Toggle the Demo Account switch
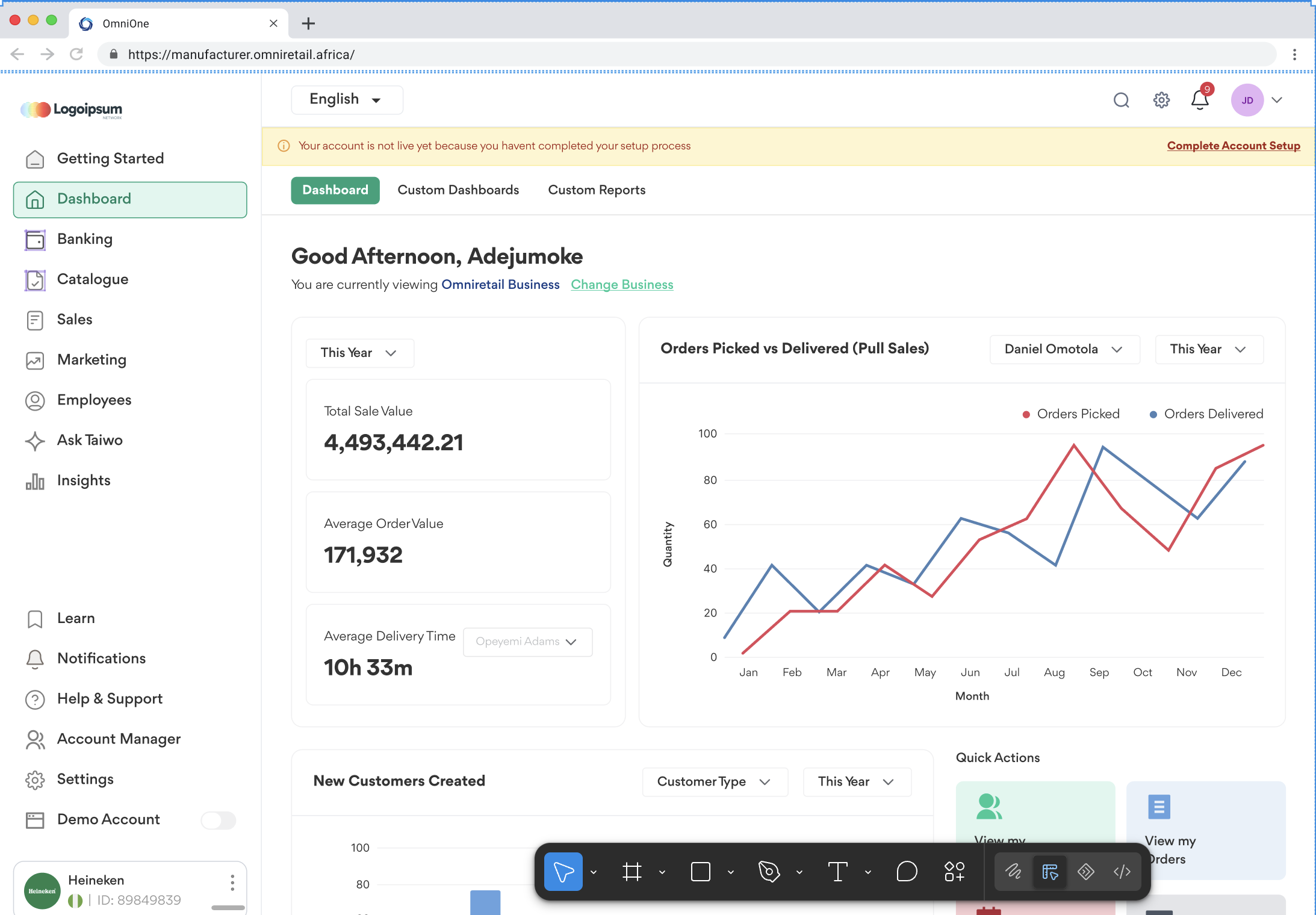 pyautogui.click(x=218, y=820)
